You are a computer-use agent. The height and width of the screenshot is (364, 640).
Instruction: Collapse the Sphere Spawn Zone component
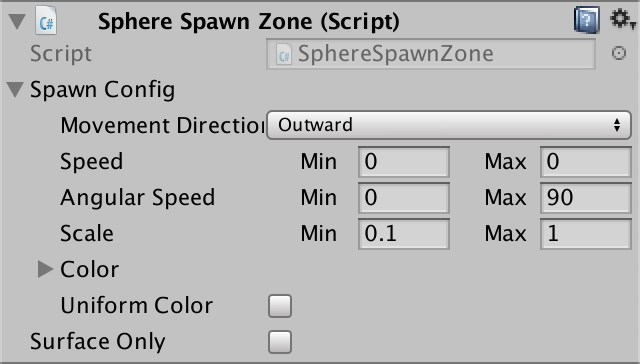click(x=17, y=21)
